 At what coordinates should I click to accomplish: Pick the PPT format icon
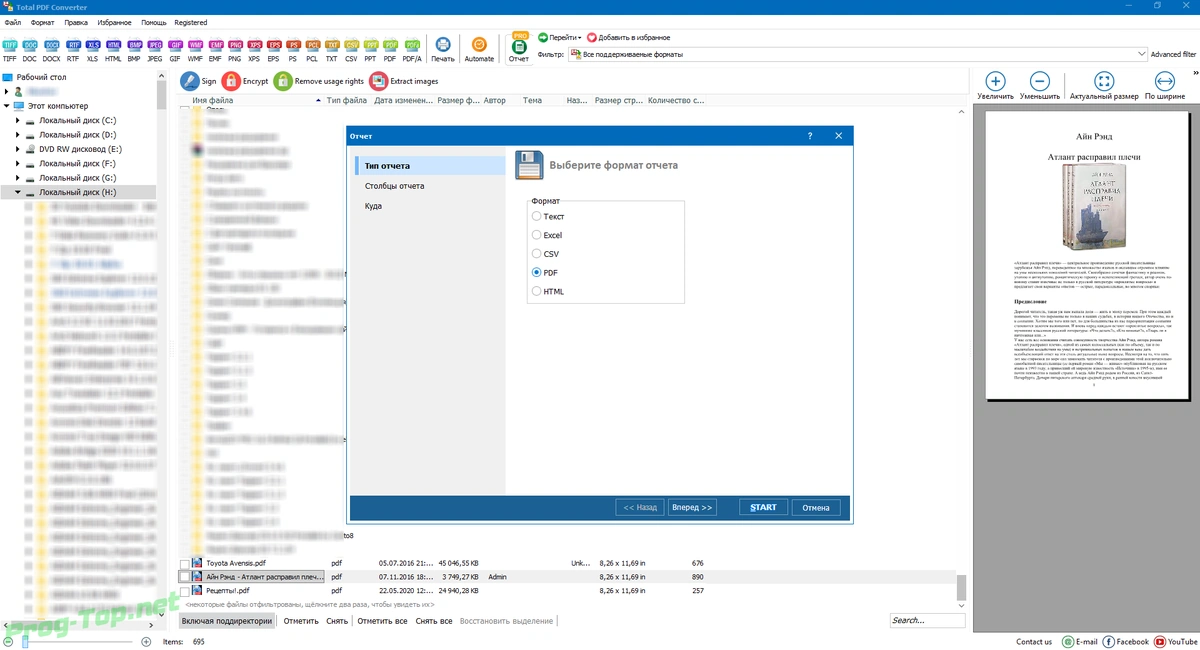(x=371, y=49)
